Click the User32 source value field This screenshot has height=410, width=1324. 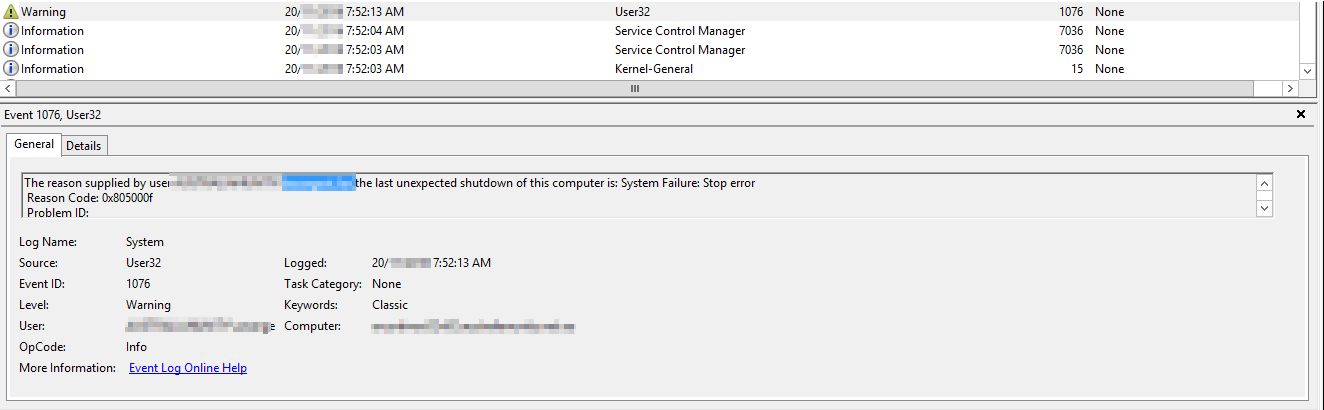tap(143, 263)
